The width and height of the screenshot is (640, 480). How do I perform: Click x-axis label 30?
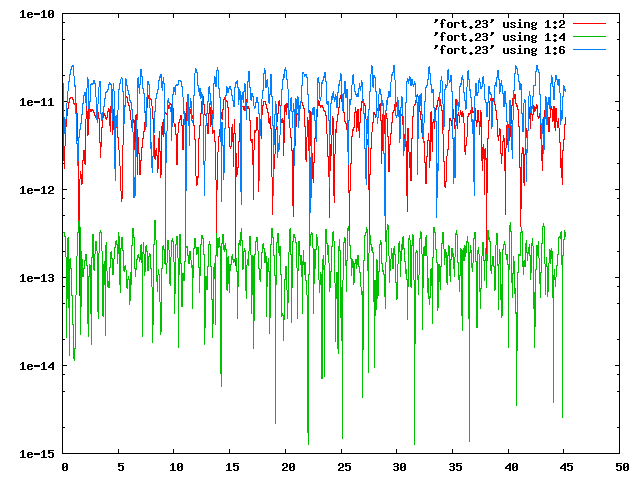click(x=400, y=467)
